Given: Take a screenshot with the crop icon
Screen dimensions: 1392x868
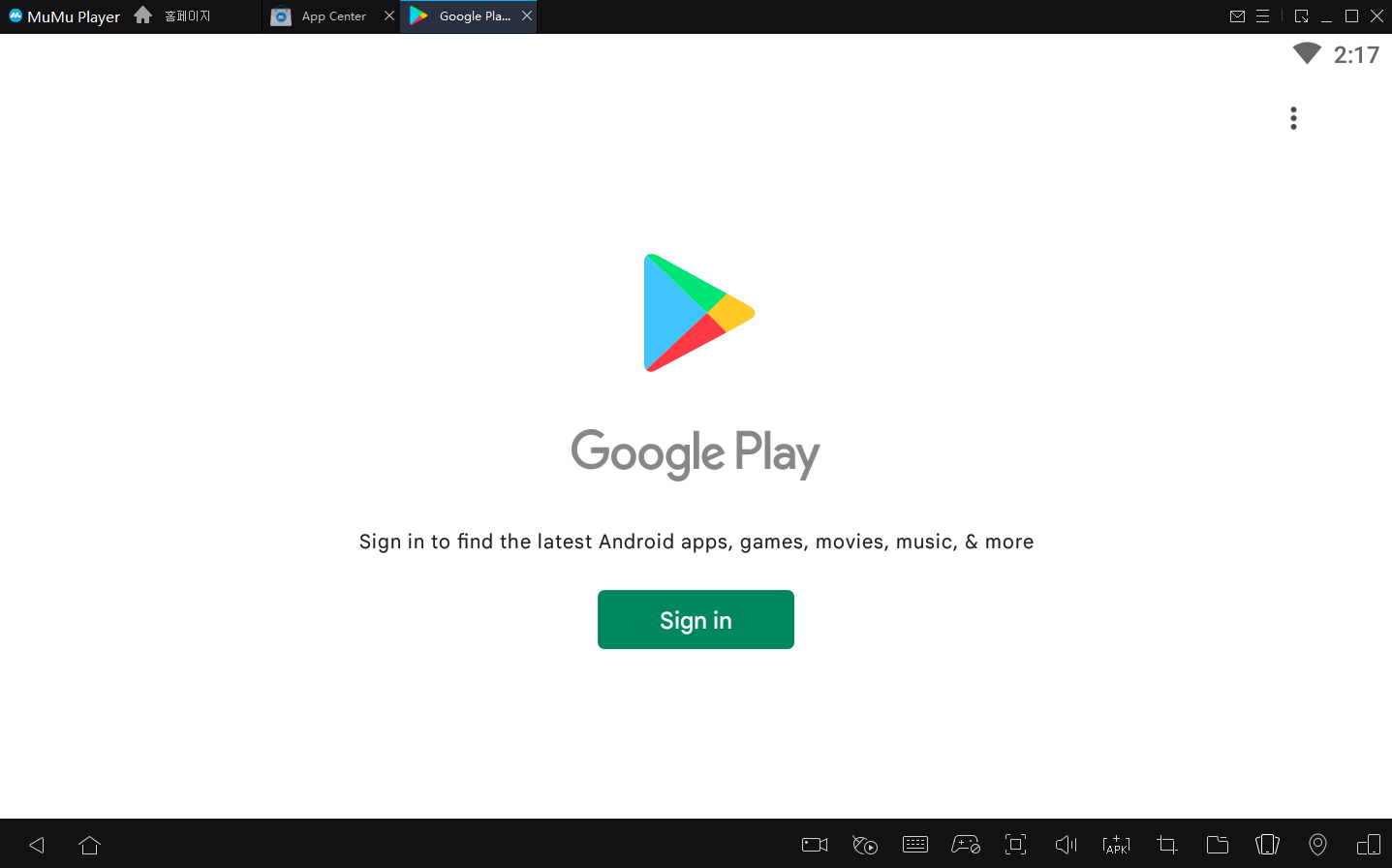Looking at the screenshot, I should click(x=1167, y=845).
